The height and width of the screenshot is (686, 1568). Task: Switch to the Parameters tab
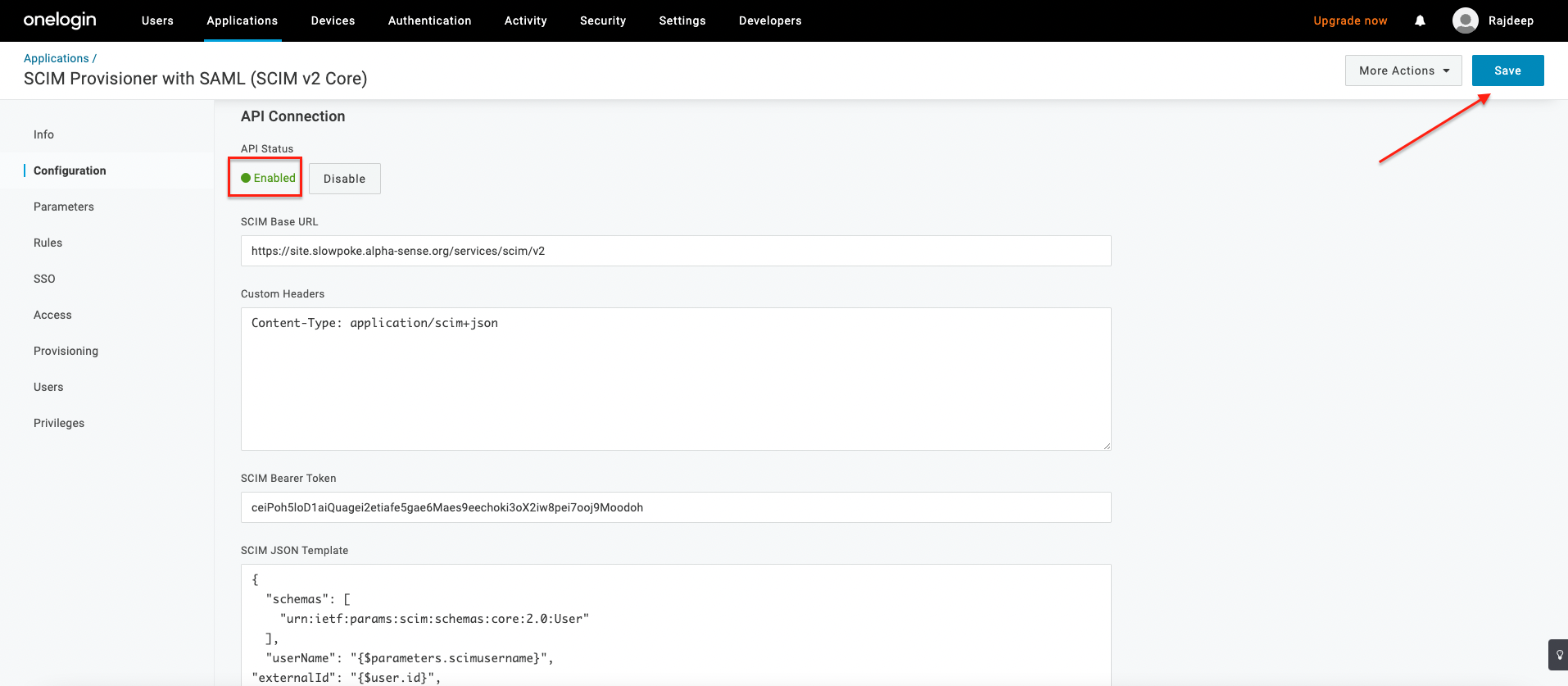pyautogui.click(x=64, y=207)
